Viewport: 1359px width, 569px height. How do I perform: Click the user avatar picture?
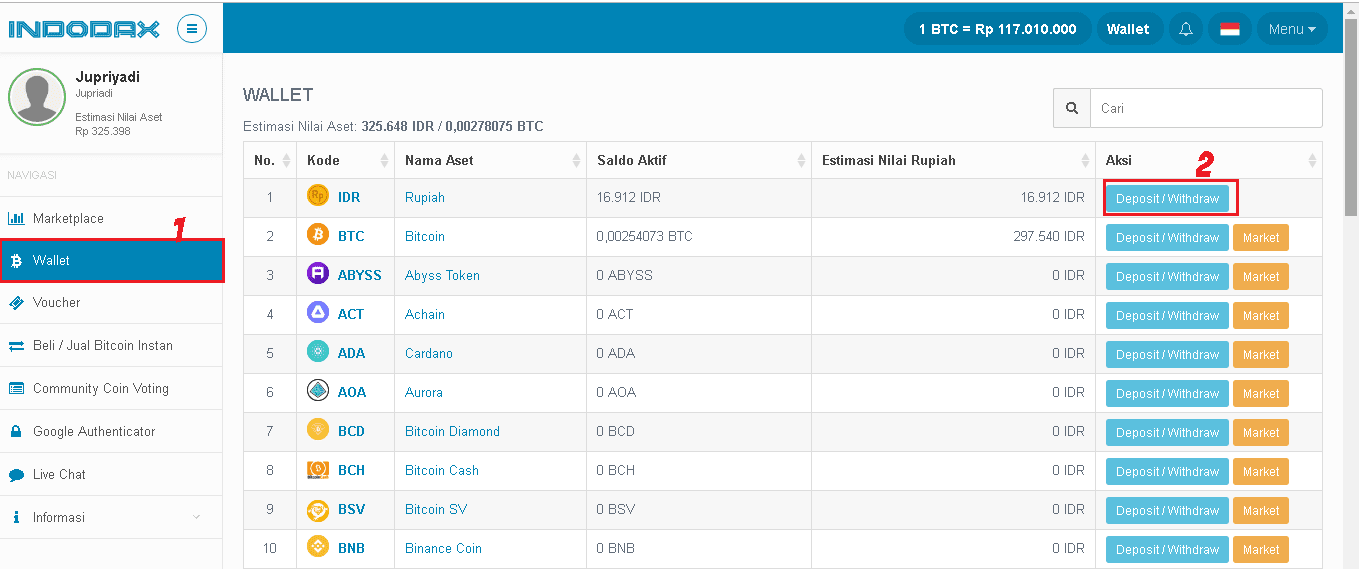37,97
